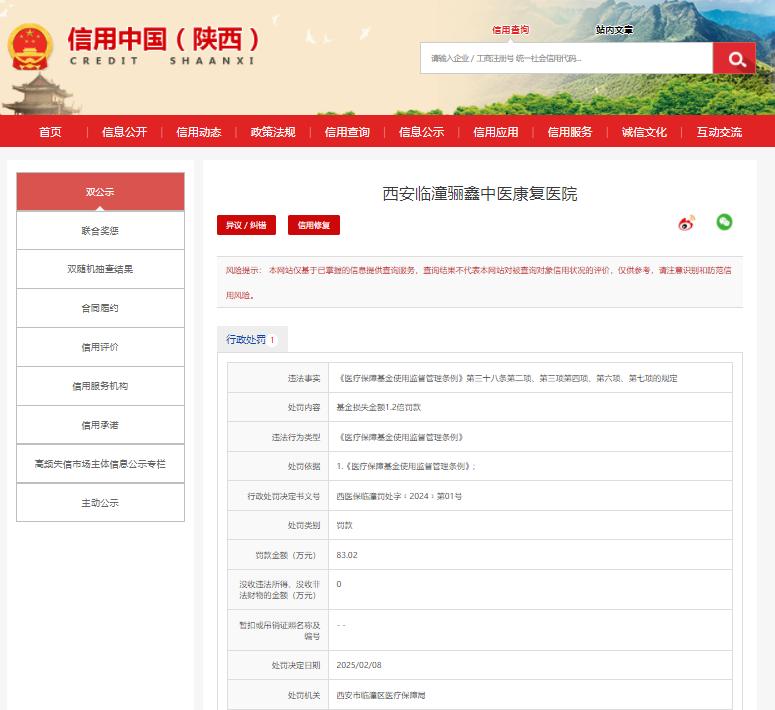Focus the enterprise name search field

[566, 58]
